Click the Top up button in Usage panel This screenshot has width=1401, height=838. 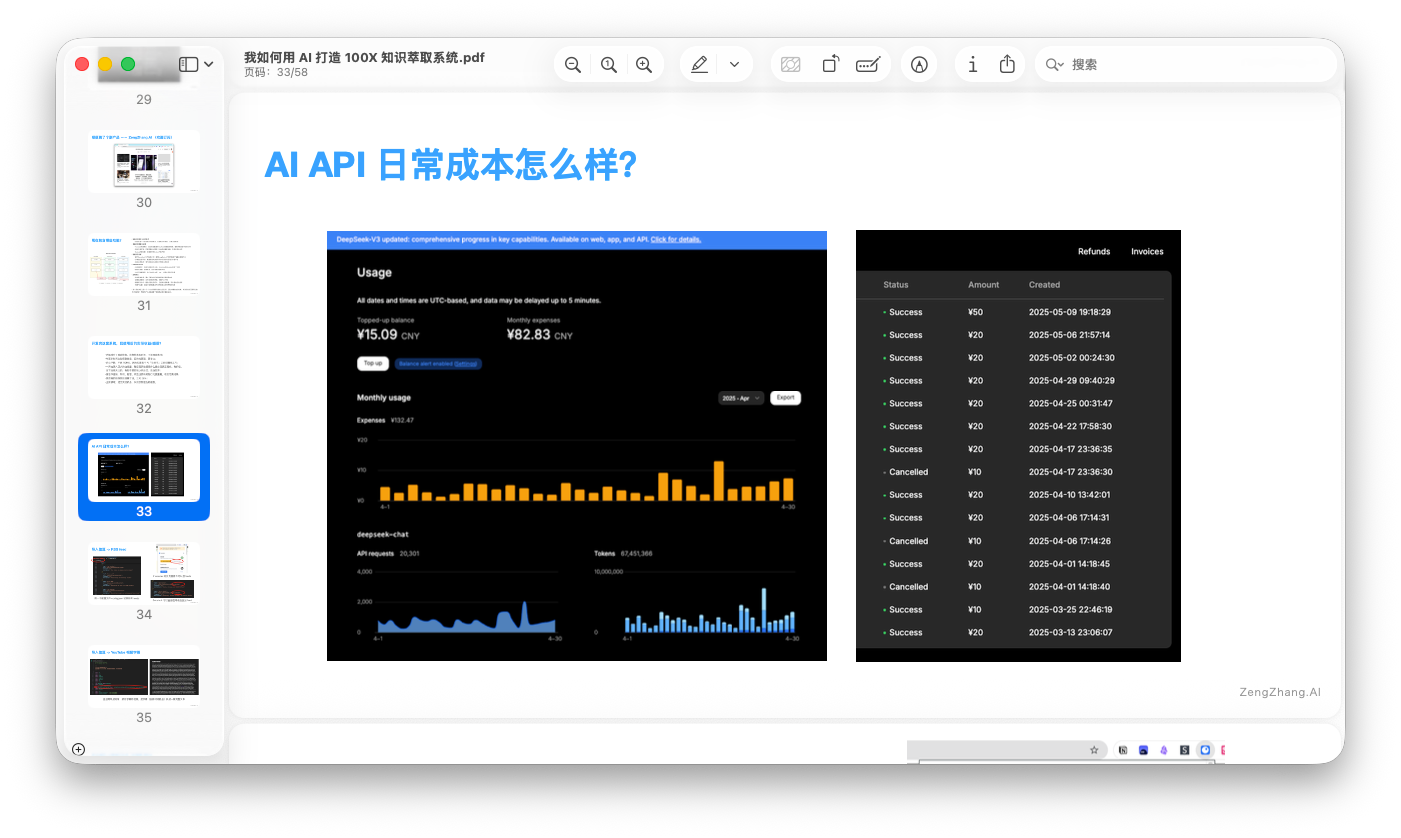(373, 363)
